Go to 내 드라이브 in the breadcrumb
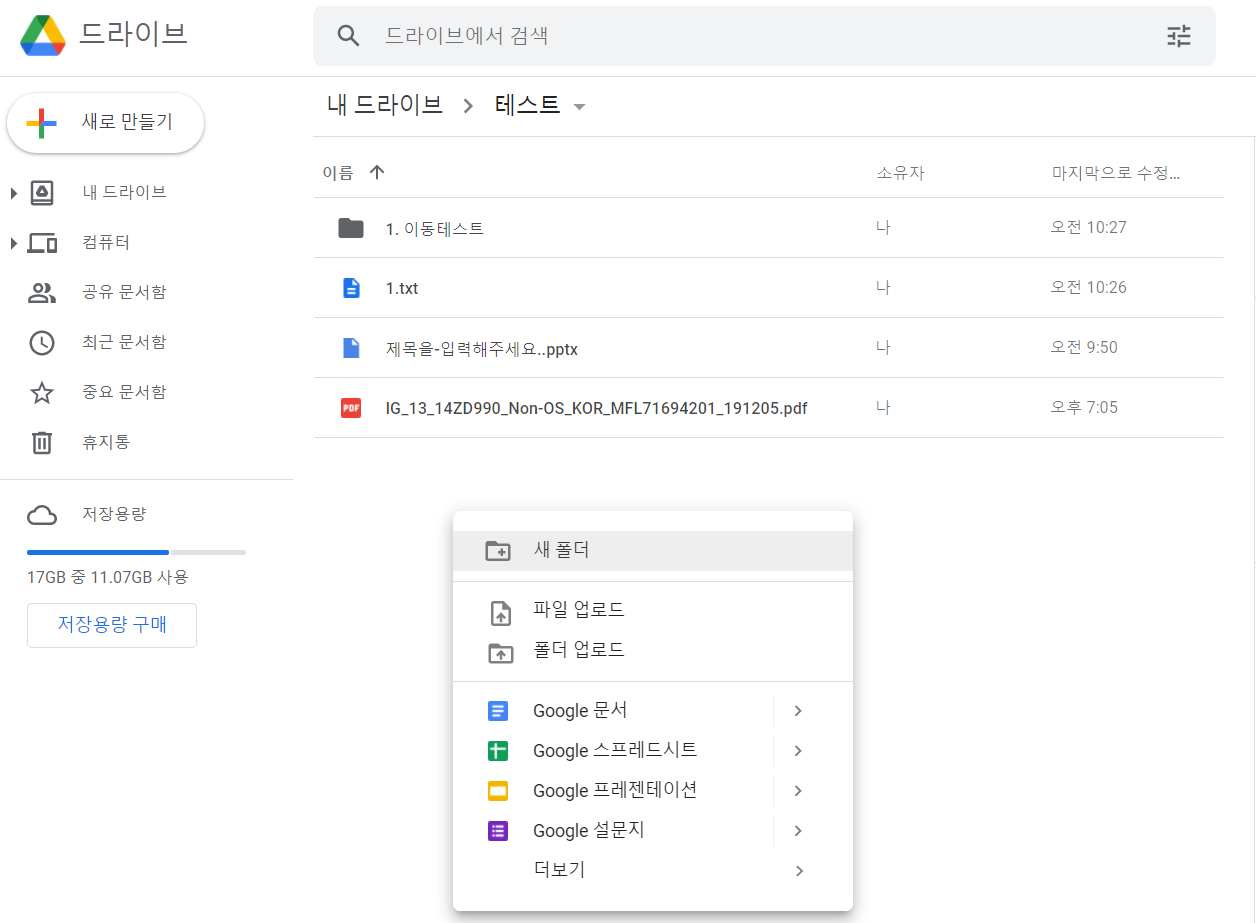This screenshot has width=1256, height=923. (x=385, y=105)
